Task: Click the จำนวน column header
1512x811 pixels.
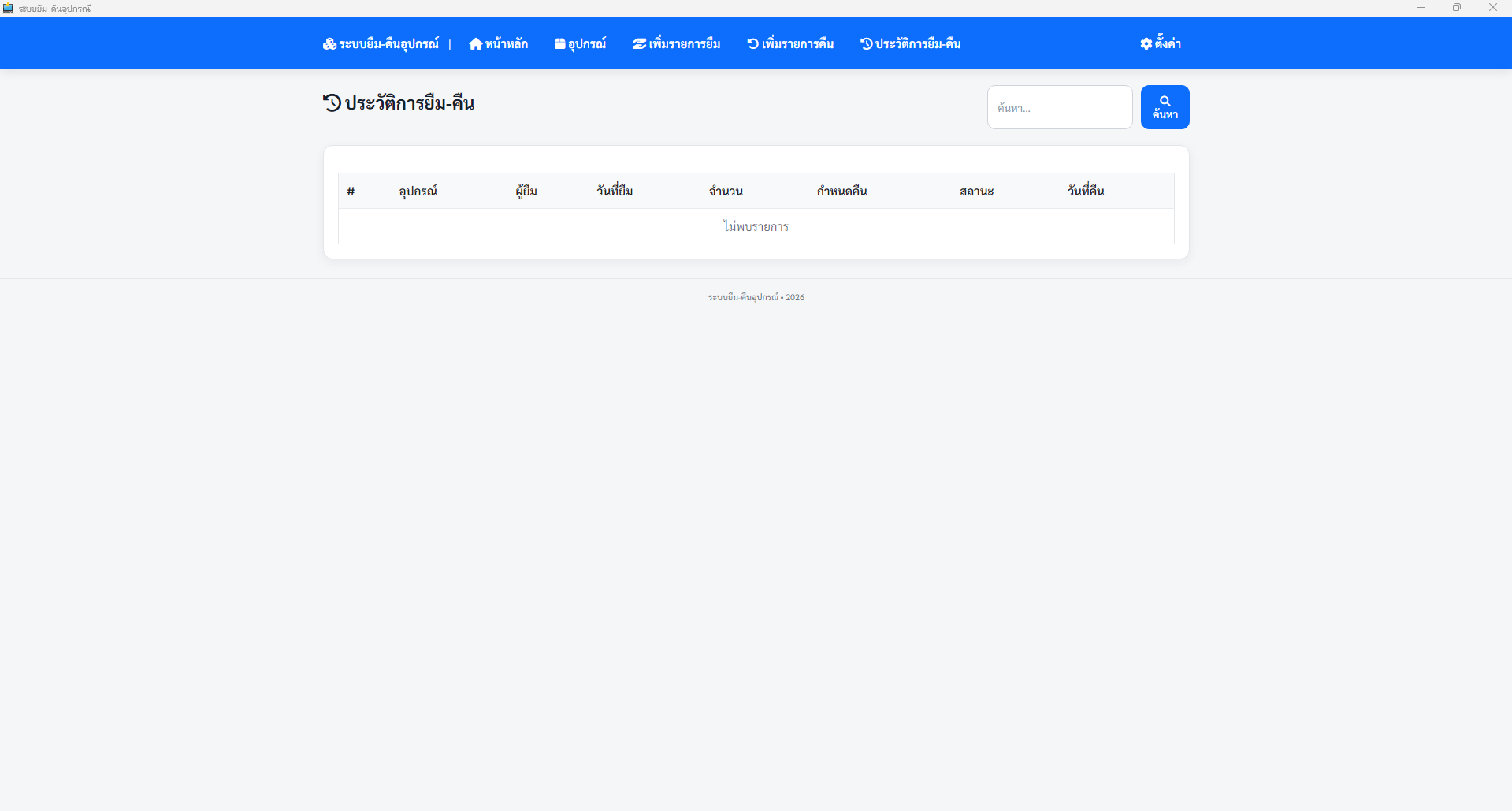Action: pos(726,192)
